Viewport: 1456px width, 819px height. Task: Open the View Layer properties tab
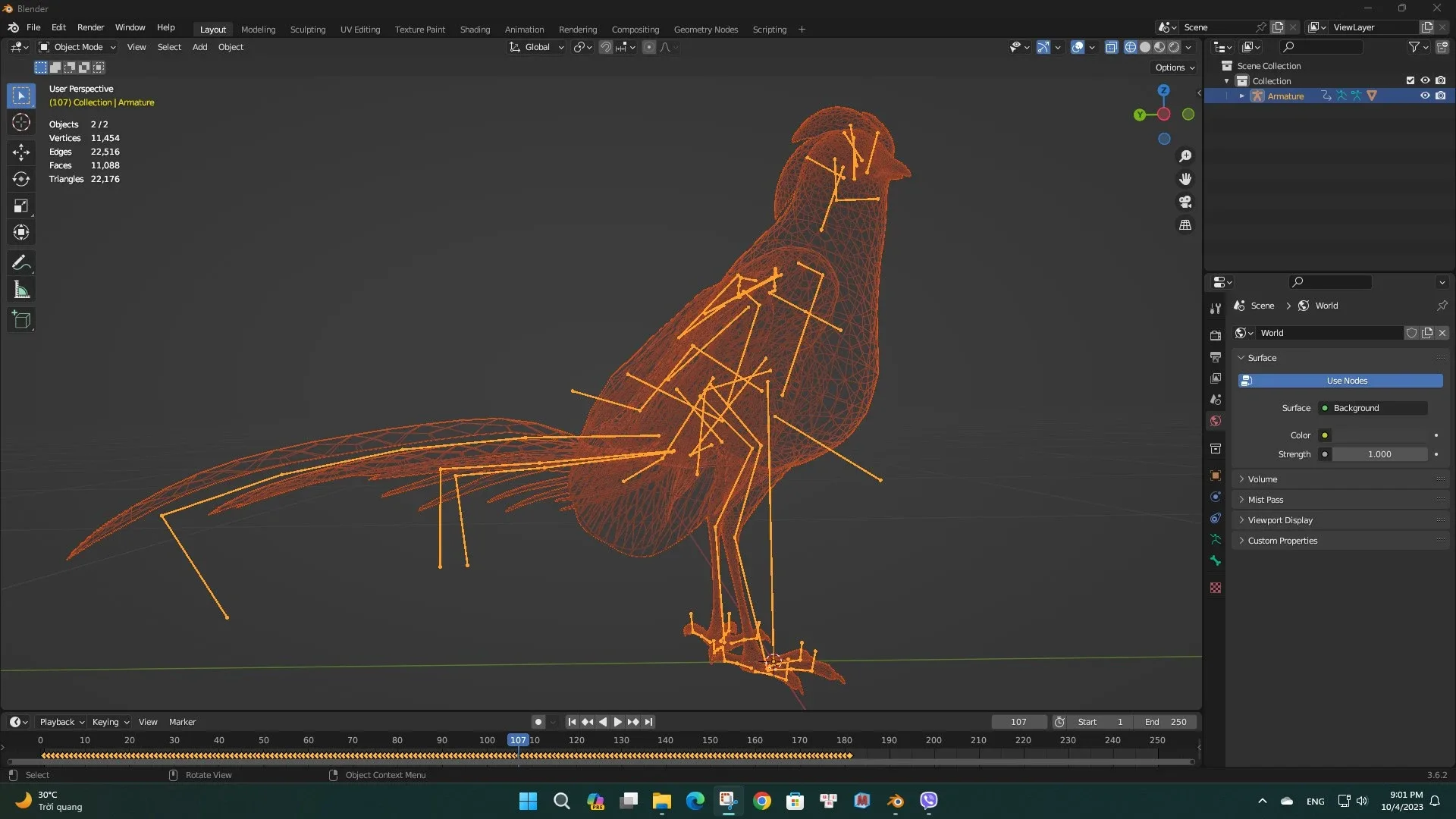(1216, 378)
